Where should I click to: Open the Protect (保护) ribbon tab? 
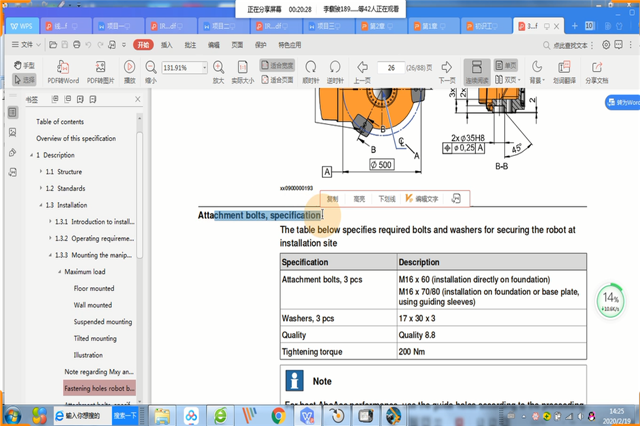click(x=258, y=45)
